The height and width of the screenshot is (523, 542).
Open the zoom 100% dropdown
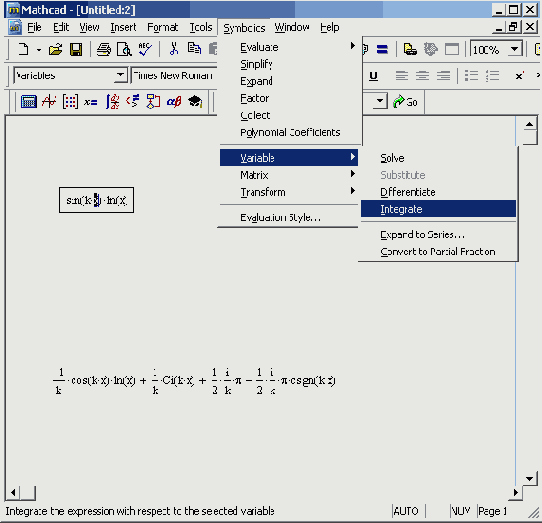tap(515, 50)
